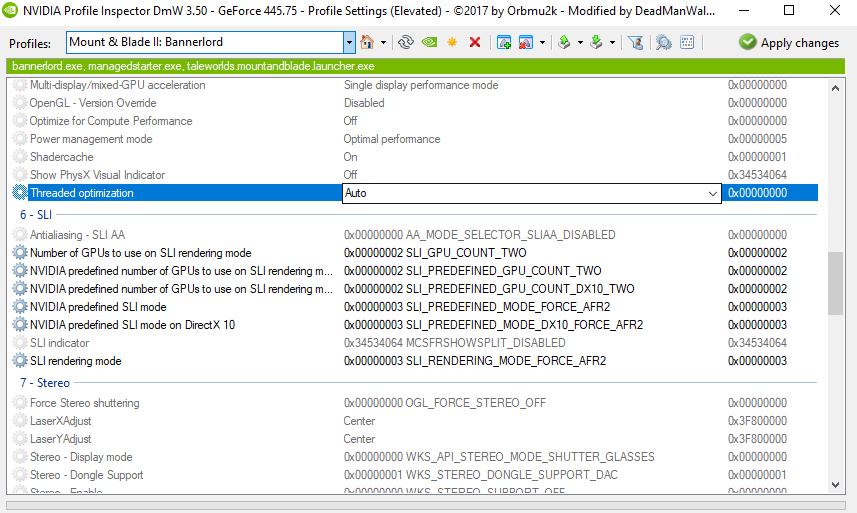Click gear icon beside NVIDIA predefined SLI mode

(20, 306)
